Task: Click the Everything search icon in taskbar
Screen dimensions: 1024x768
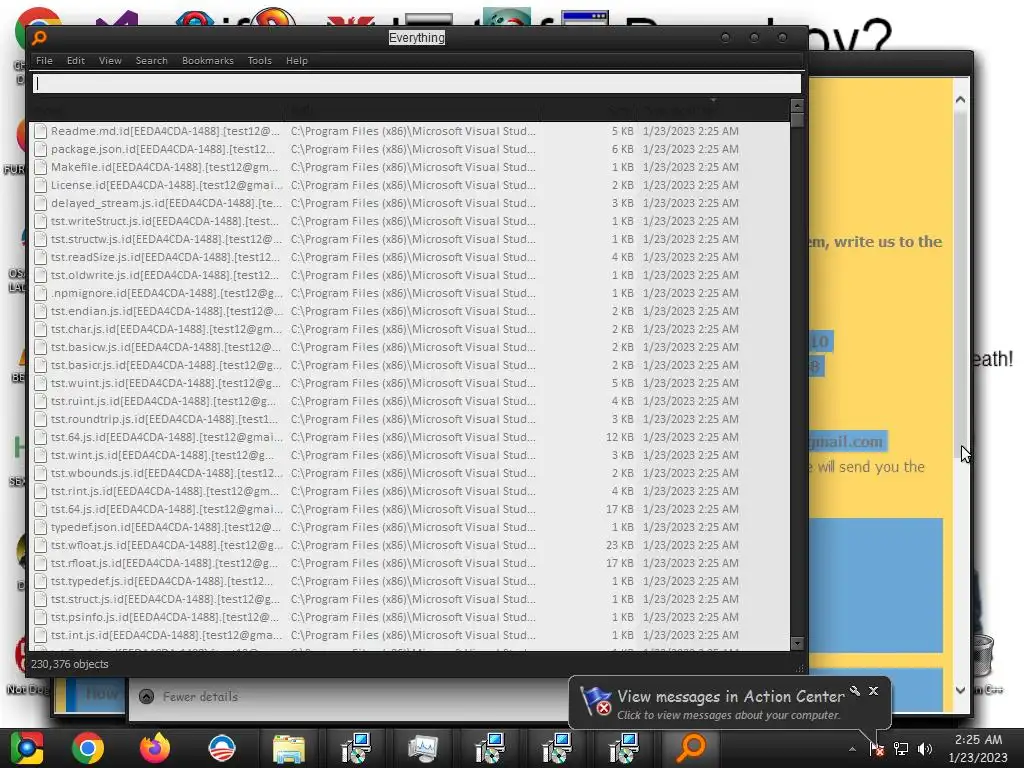Action: tap(691, 748)
